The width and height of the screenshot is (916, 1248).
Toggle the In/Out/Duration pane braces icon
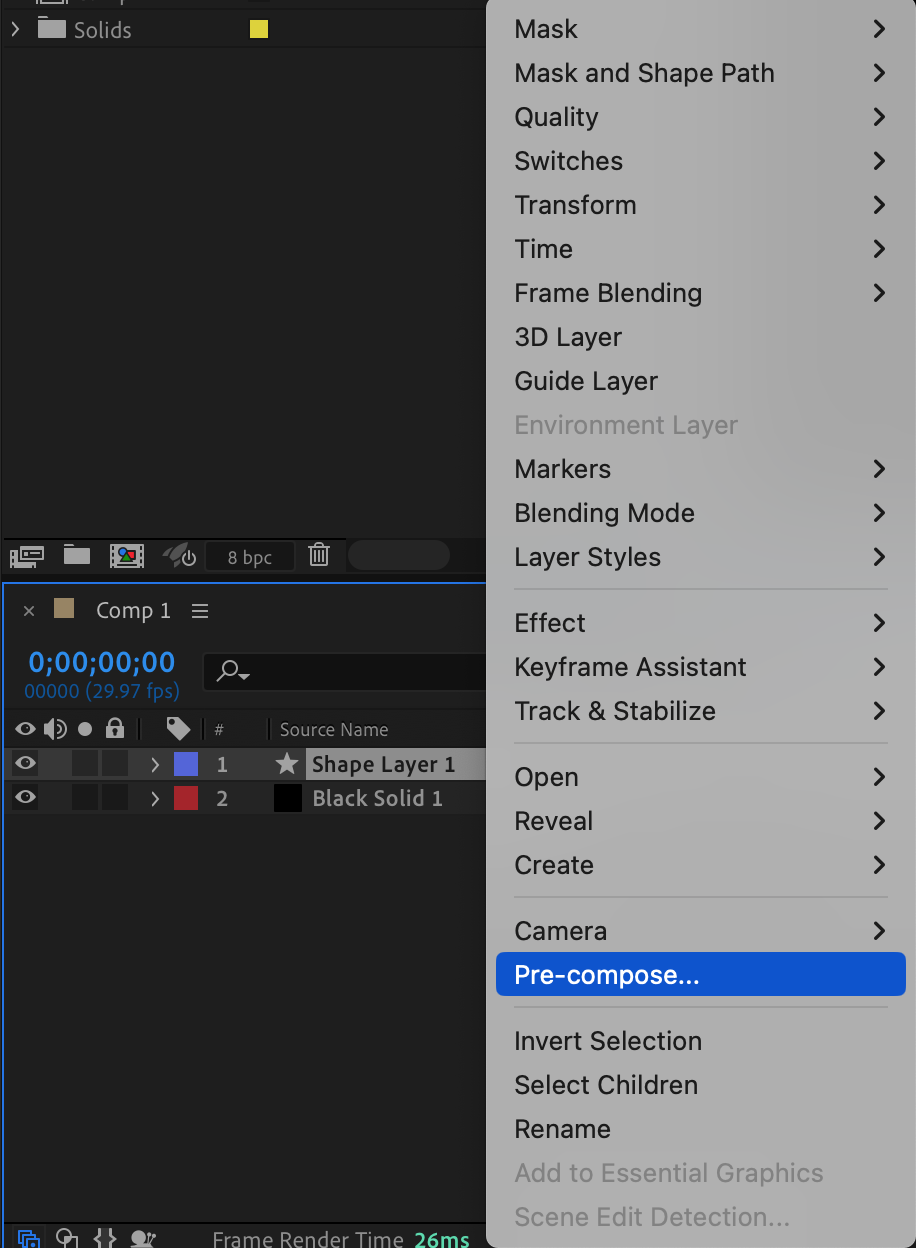[x=105, y=1238]
